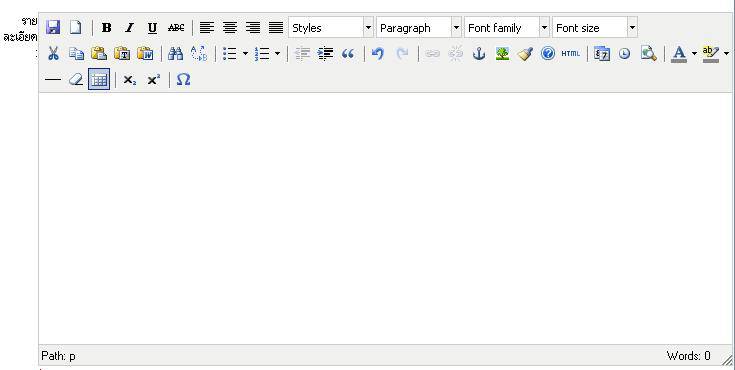This screenshot has width=735, height=370.
Task: Insert an Anchor
Action: 479,53
